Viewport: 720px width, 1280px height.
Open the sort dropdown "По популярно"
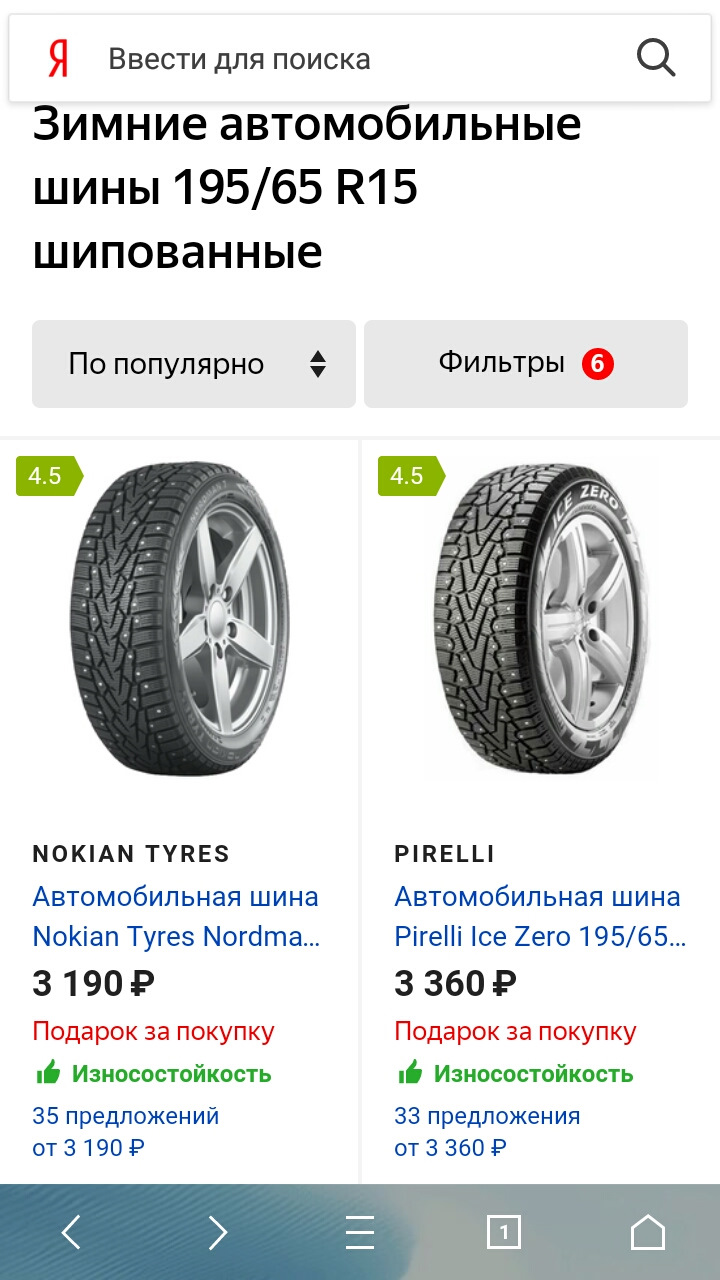pos(166,364)
